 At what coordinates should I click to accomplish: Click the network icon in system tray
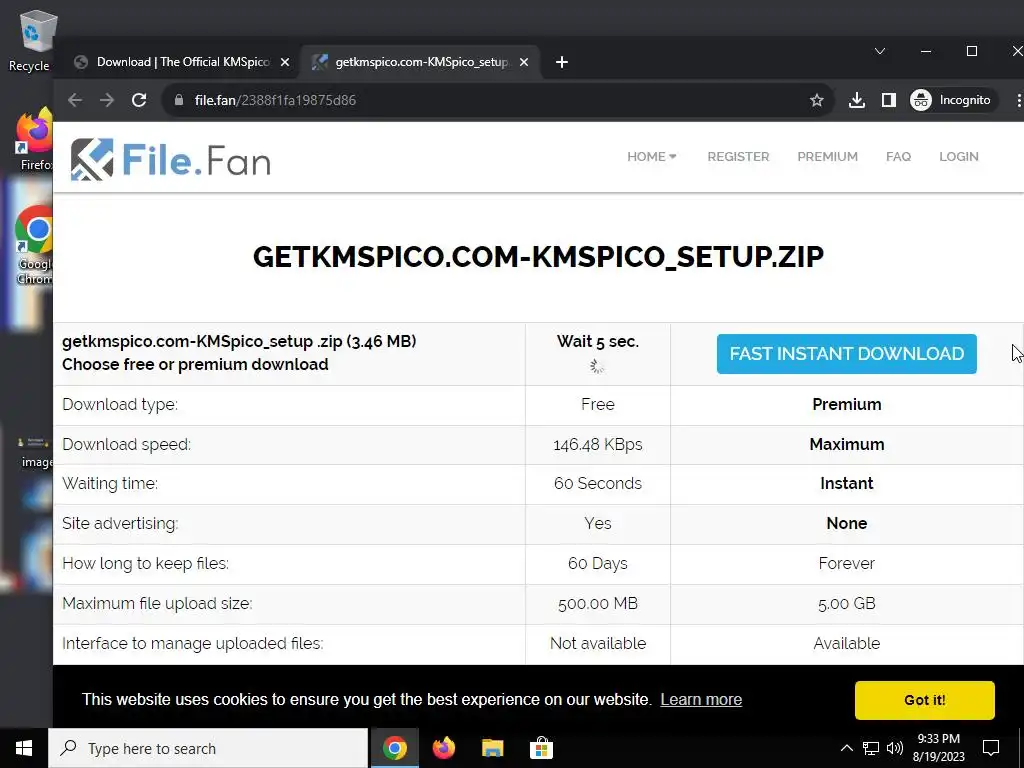point(871,748)
